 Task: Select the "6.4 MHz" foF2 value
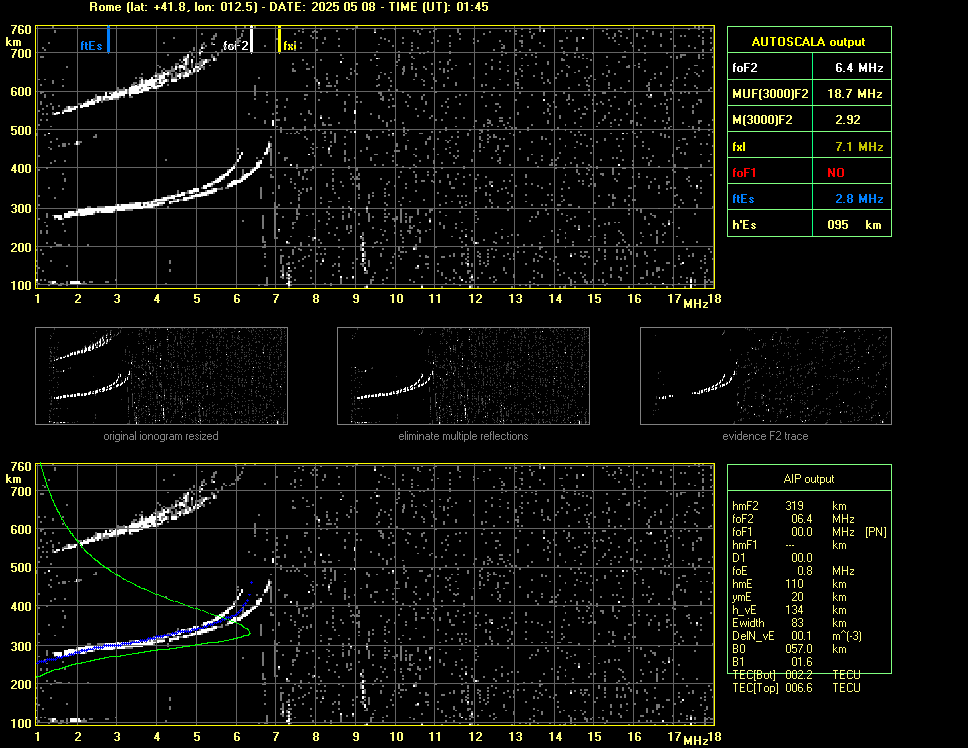[x=859, y=68]
